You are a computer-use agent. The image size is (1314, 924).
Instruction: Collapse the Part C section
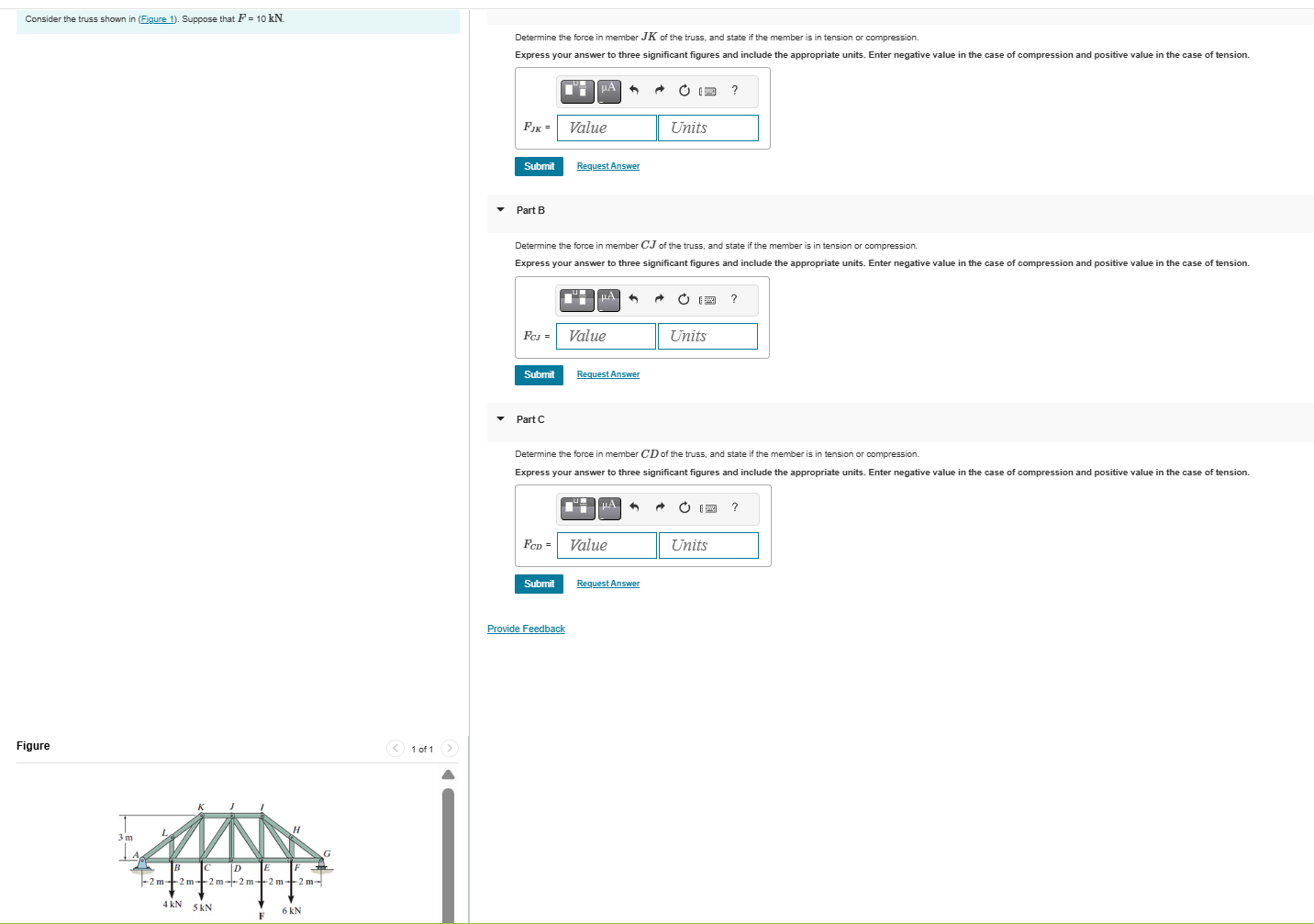[500, 419]
